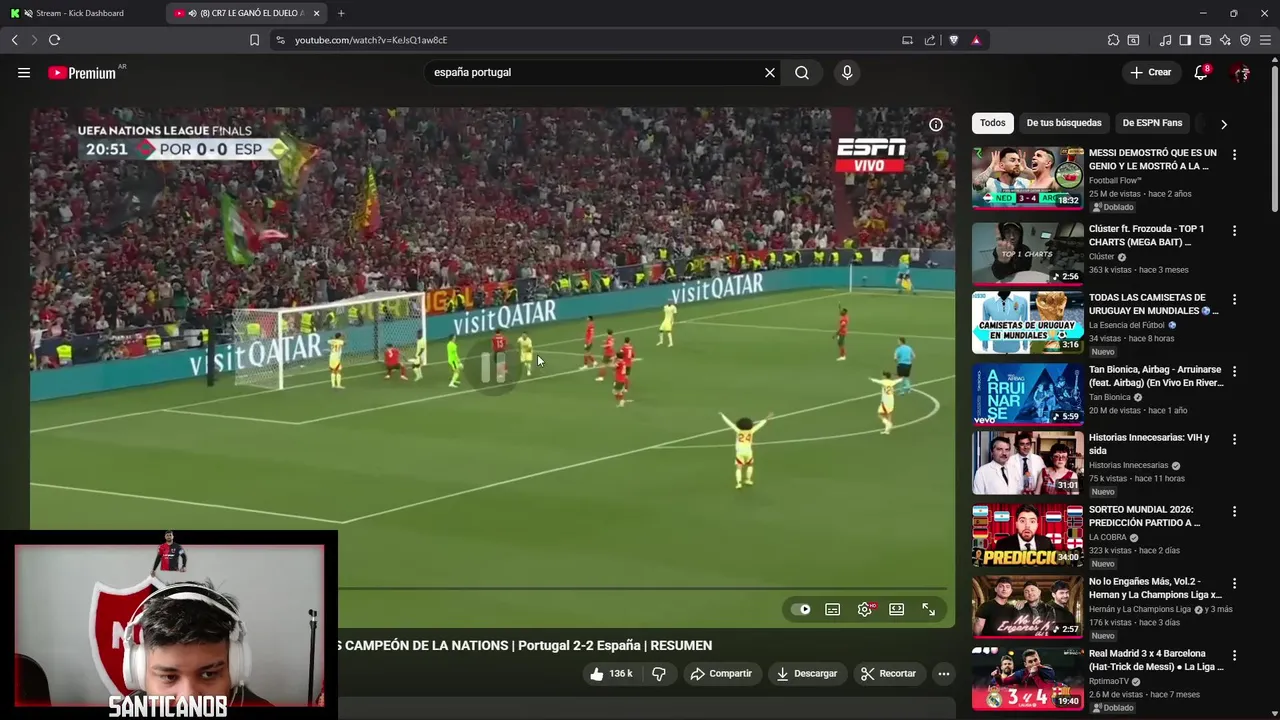The image size is (1280, 720).
Task: Open Brave Wallet icon
Action: 1205,40
